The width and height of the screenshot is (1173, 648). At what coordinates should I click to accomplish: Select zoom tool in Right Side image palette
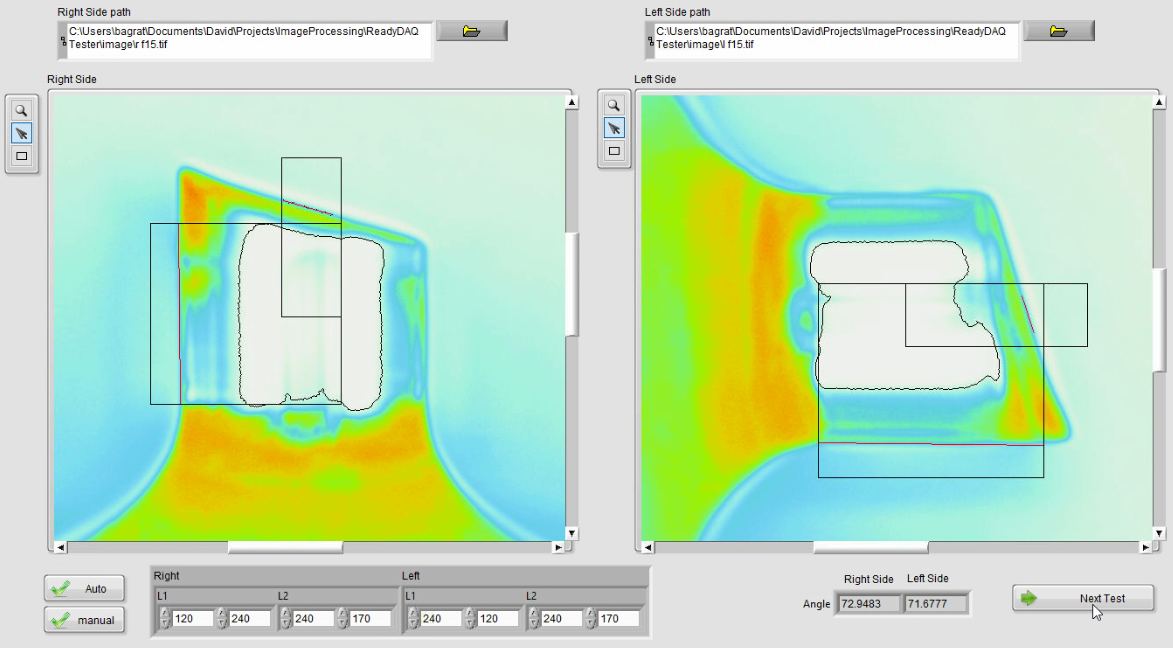click(x=21, y=110)
